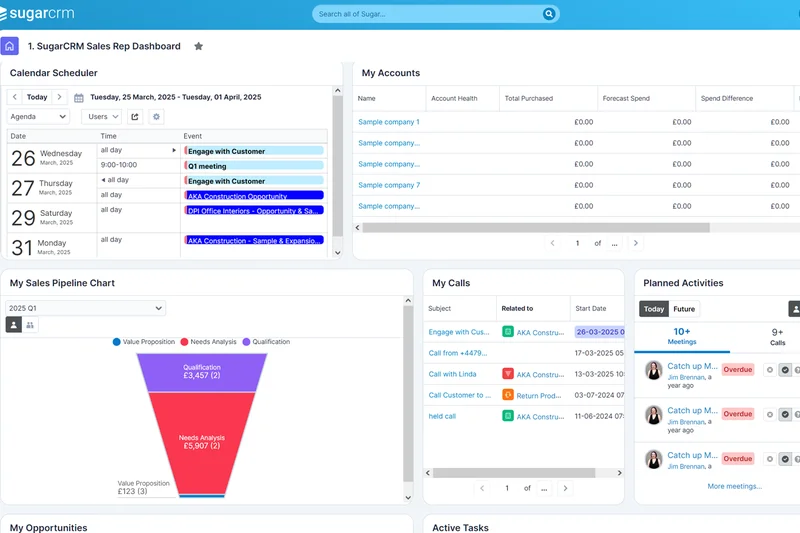Open the 2025 Q1 period dropdown

pos(85,308)
